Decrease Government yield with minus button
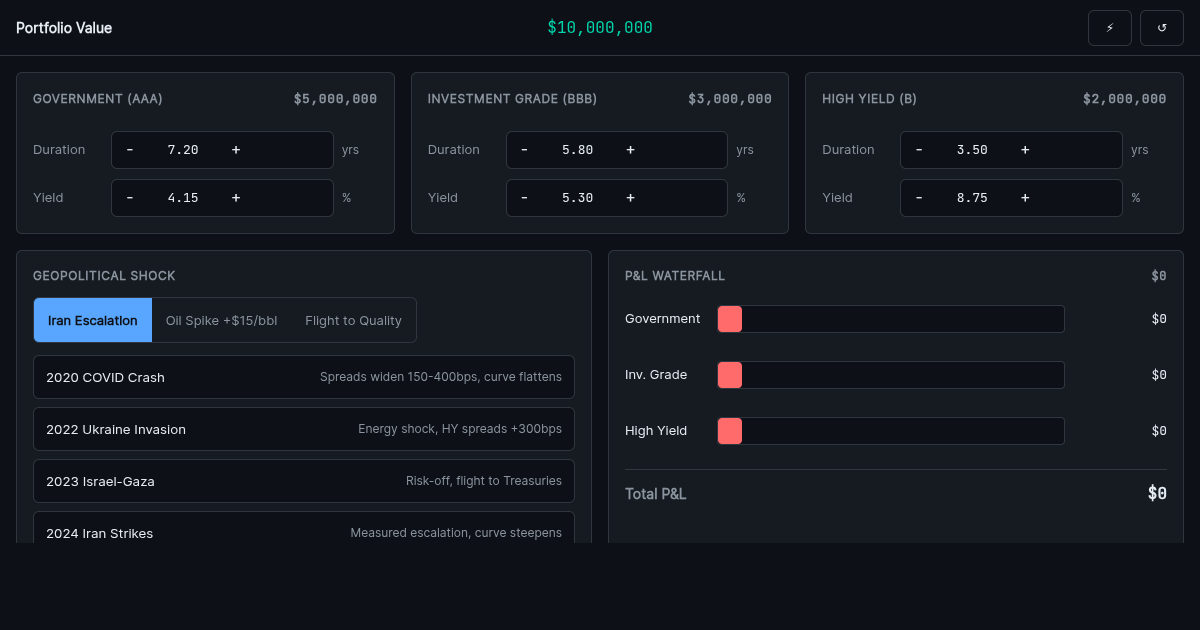This screenshot has height=630, width=1200. [130, 198]
